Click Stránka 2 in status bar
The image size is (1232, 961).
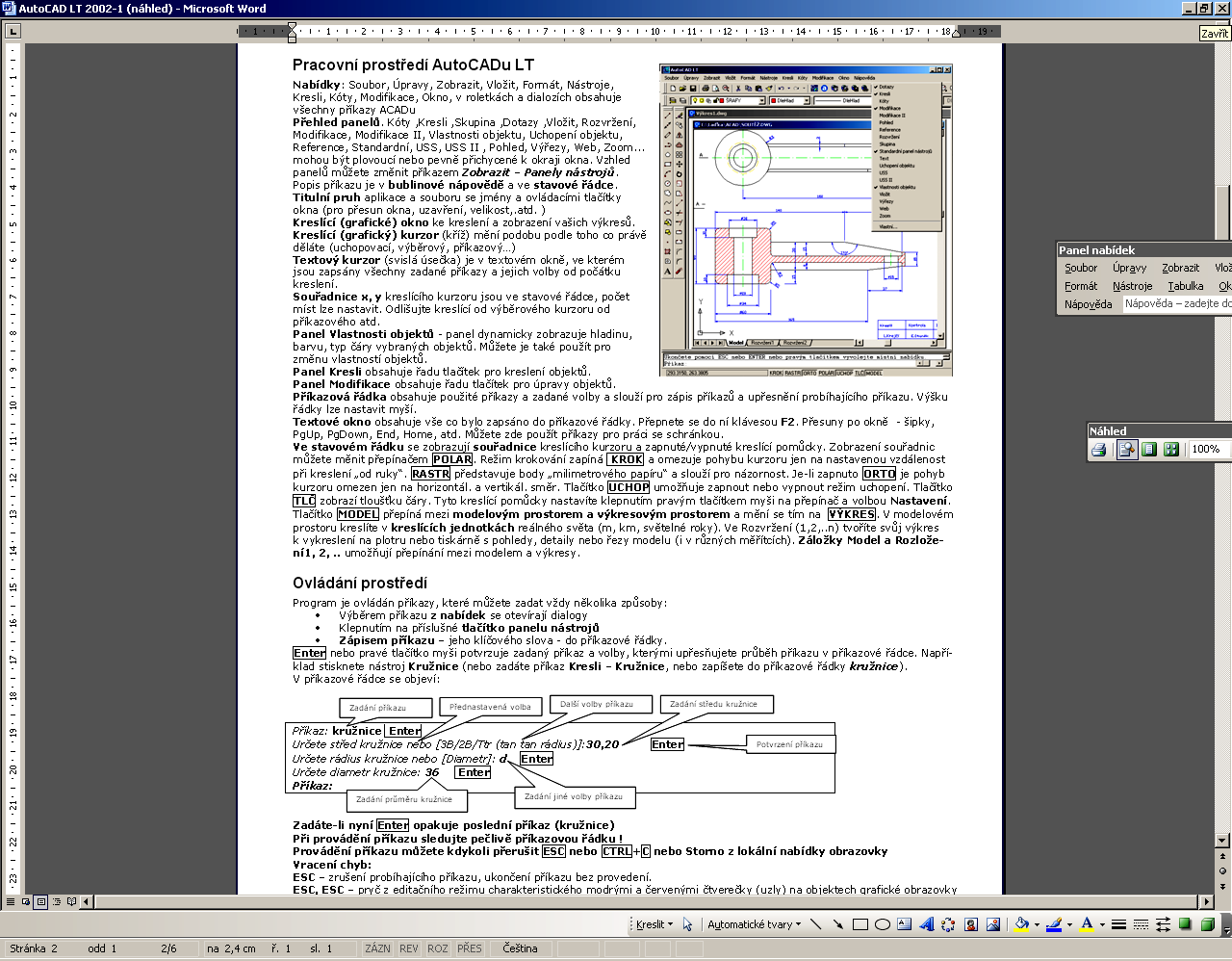[x=34, y=948]
